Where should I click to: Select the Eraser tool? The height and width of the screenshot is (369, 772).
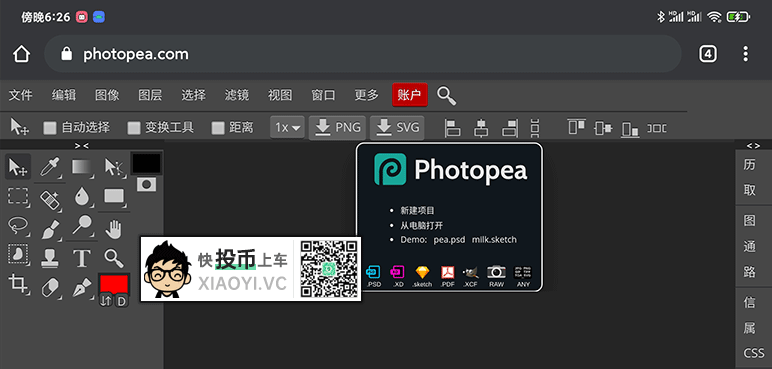(x=50, y=287)
